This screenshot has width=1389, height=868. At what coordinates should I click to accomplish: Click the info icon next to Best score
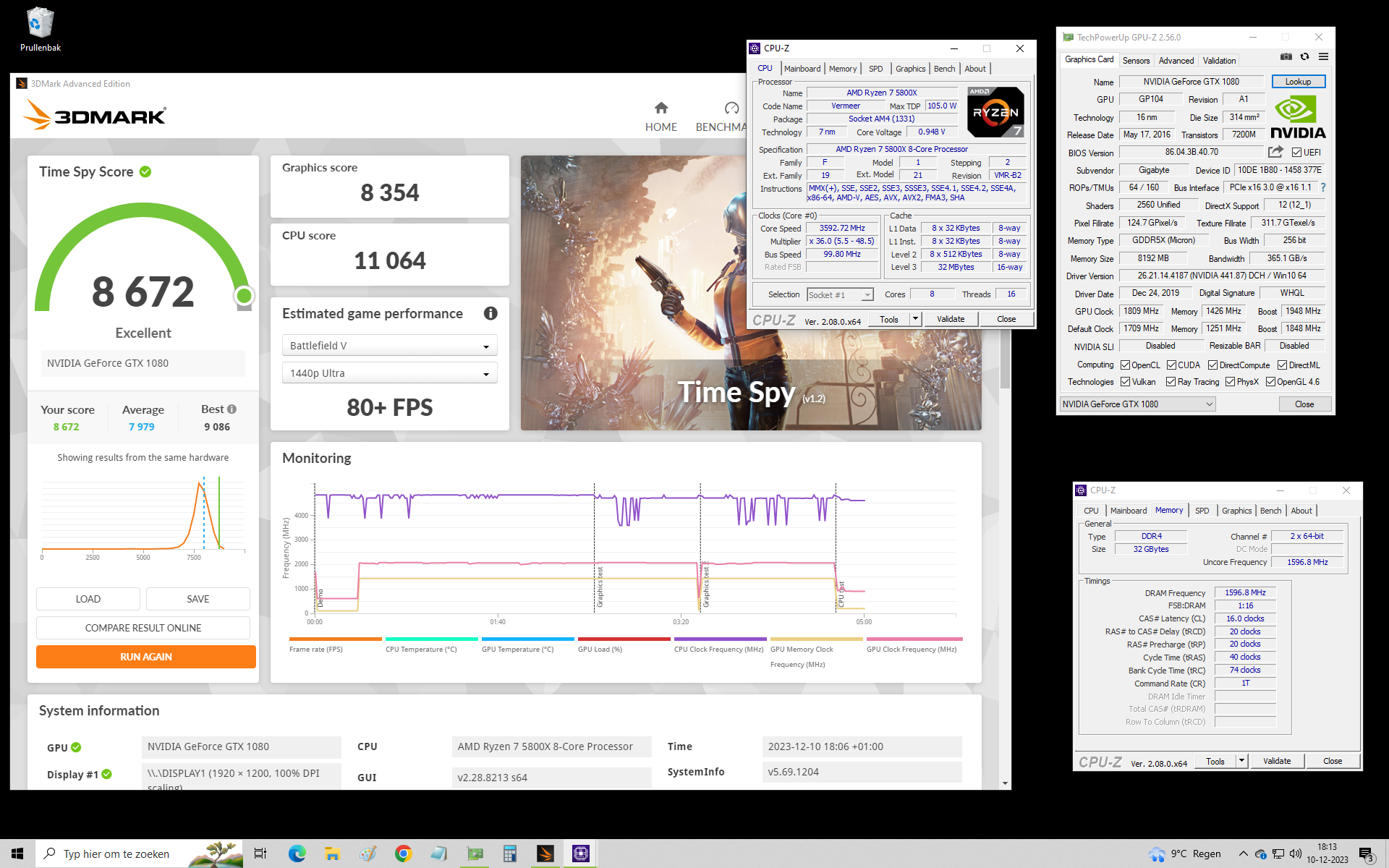(232, 409)
